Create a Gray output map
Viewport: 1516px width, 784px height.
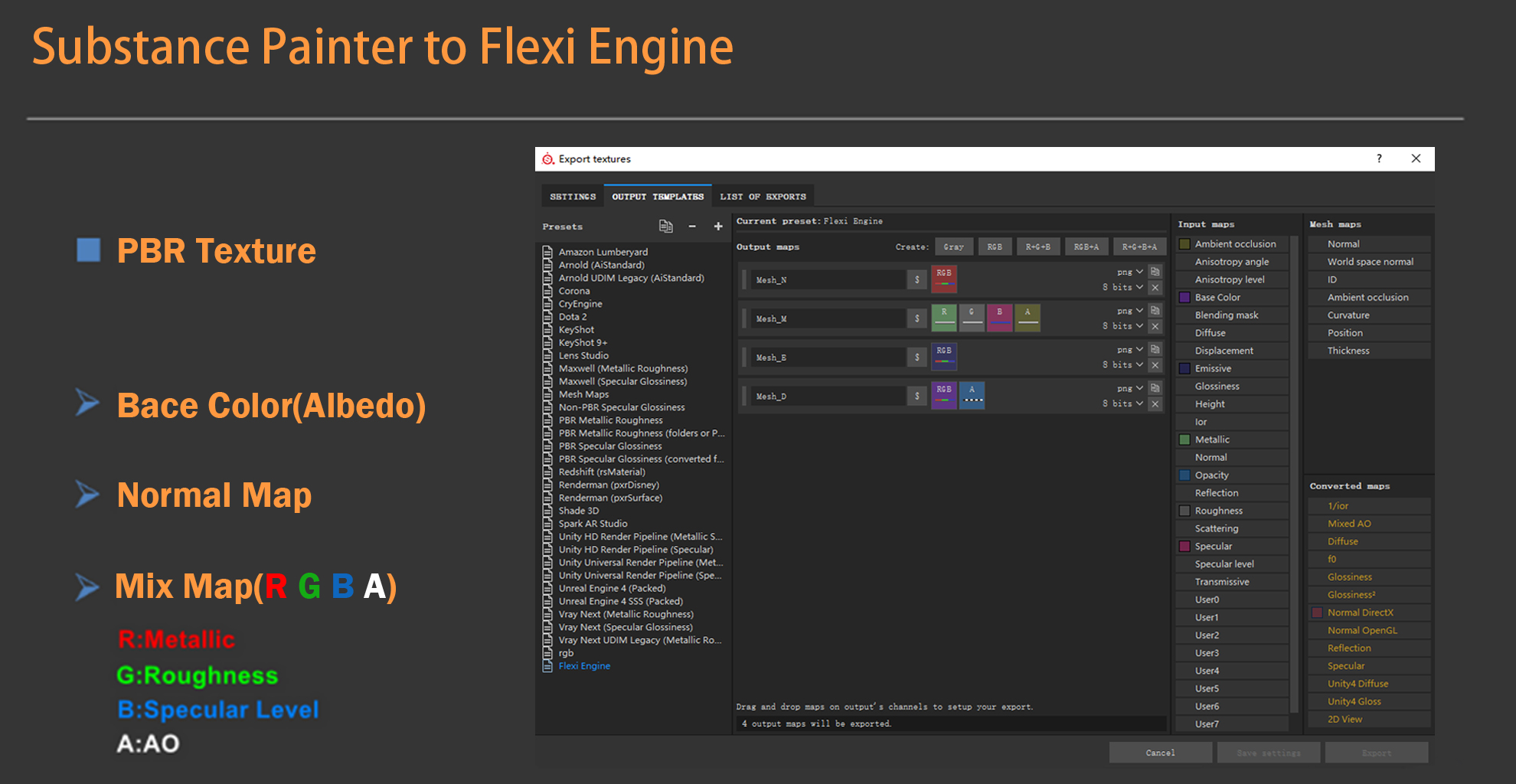[954, 247]
